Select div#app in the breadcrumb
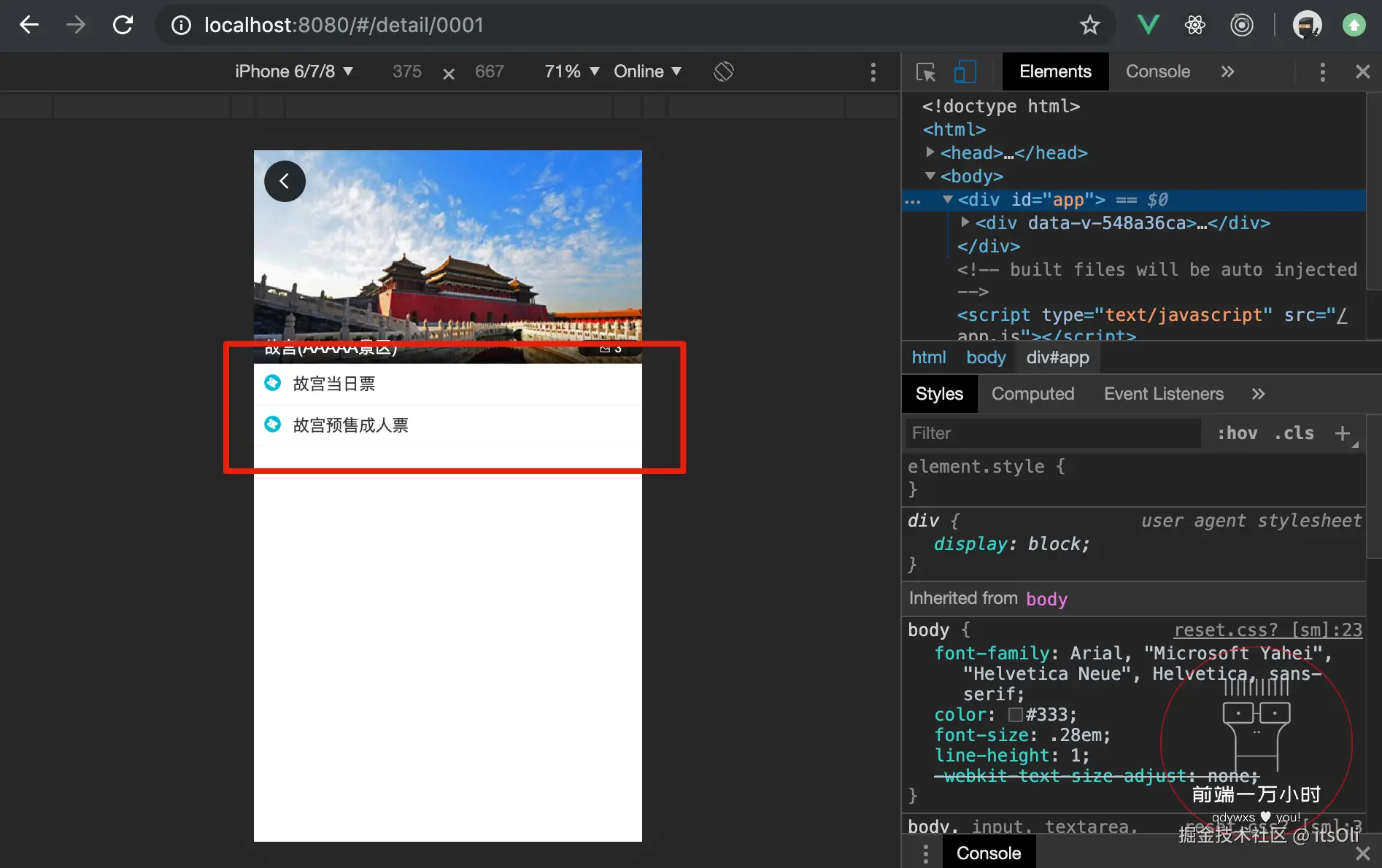This screenshot has height=868, width=1382. coord(1057,357)
